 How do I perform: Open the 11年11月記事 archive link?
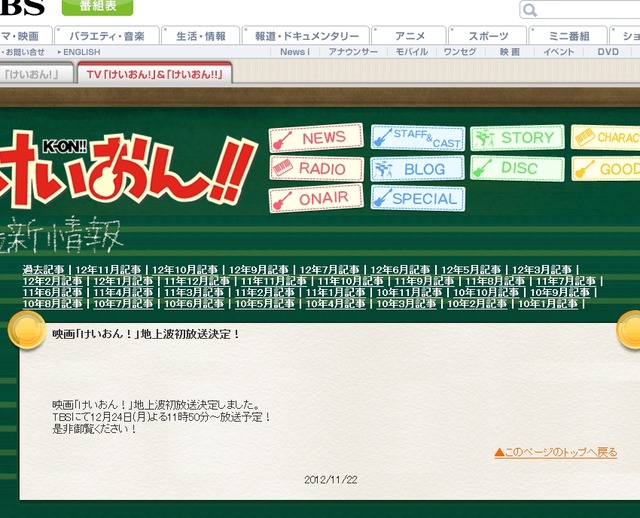coord(274,281)
